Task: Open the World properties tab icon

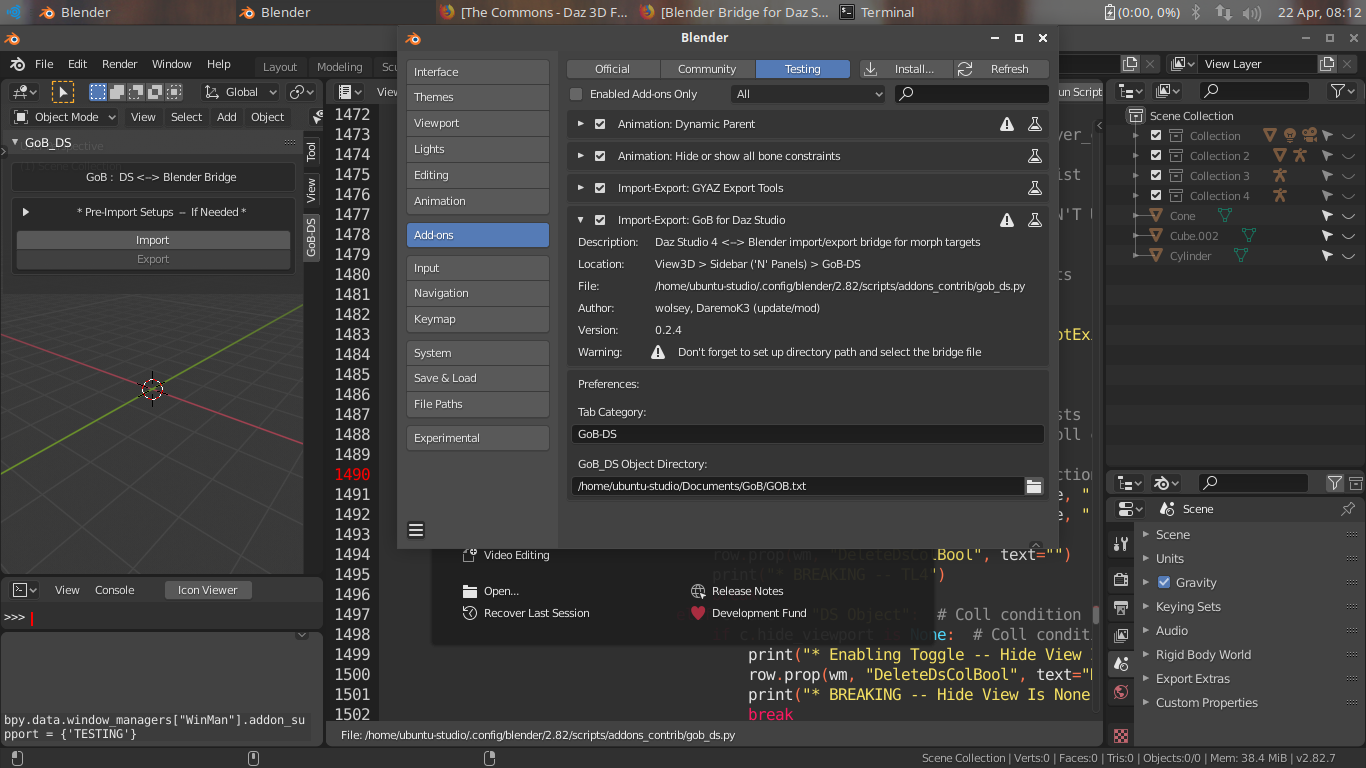Action: [x=1120, y=692]
